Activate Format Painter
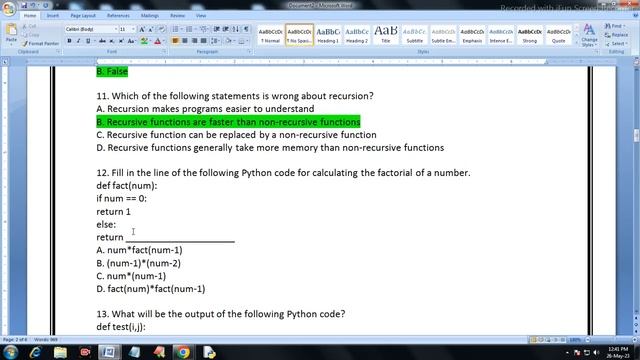640x360 pixels. (40, 43)
